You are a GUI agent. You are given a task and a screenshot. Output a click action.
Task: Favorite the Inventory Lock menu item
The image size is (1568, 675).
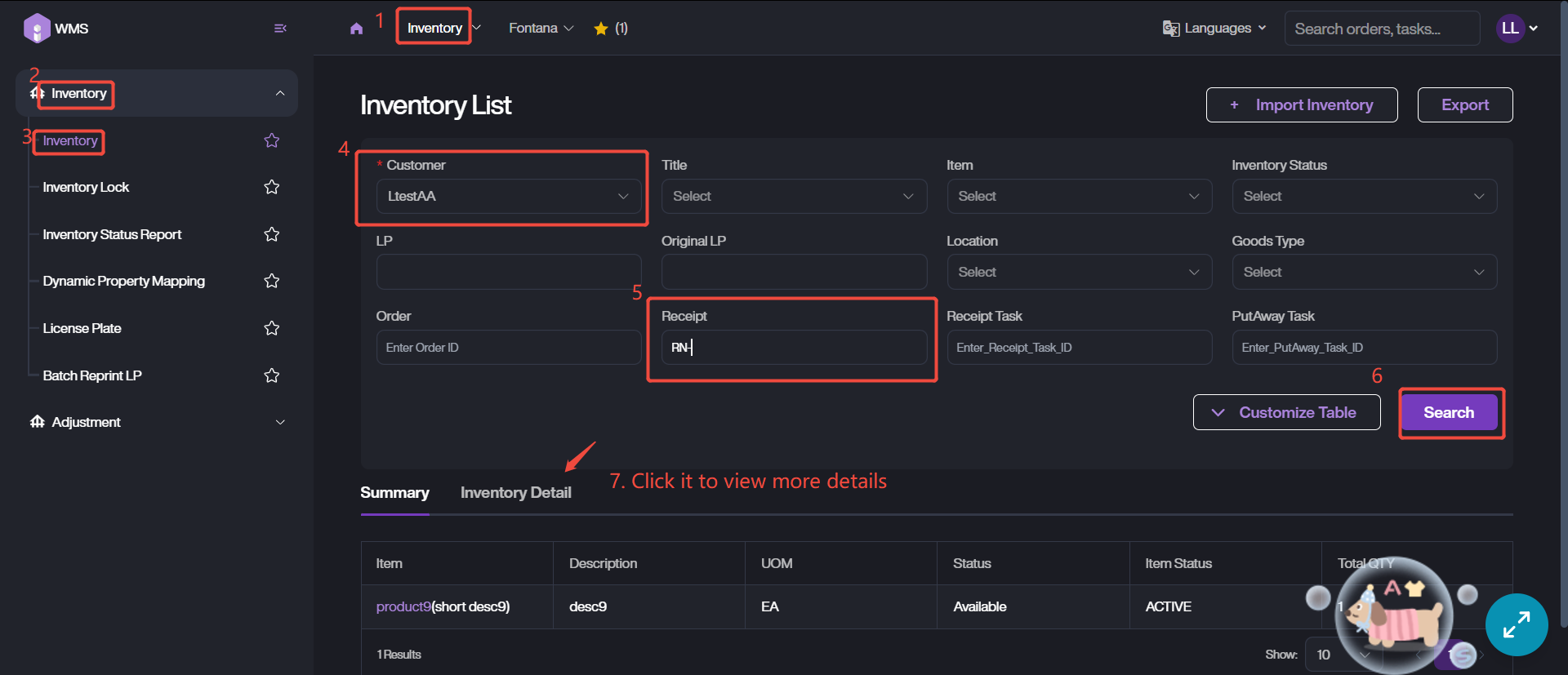pos(272,188)
